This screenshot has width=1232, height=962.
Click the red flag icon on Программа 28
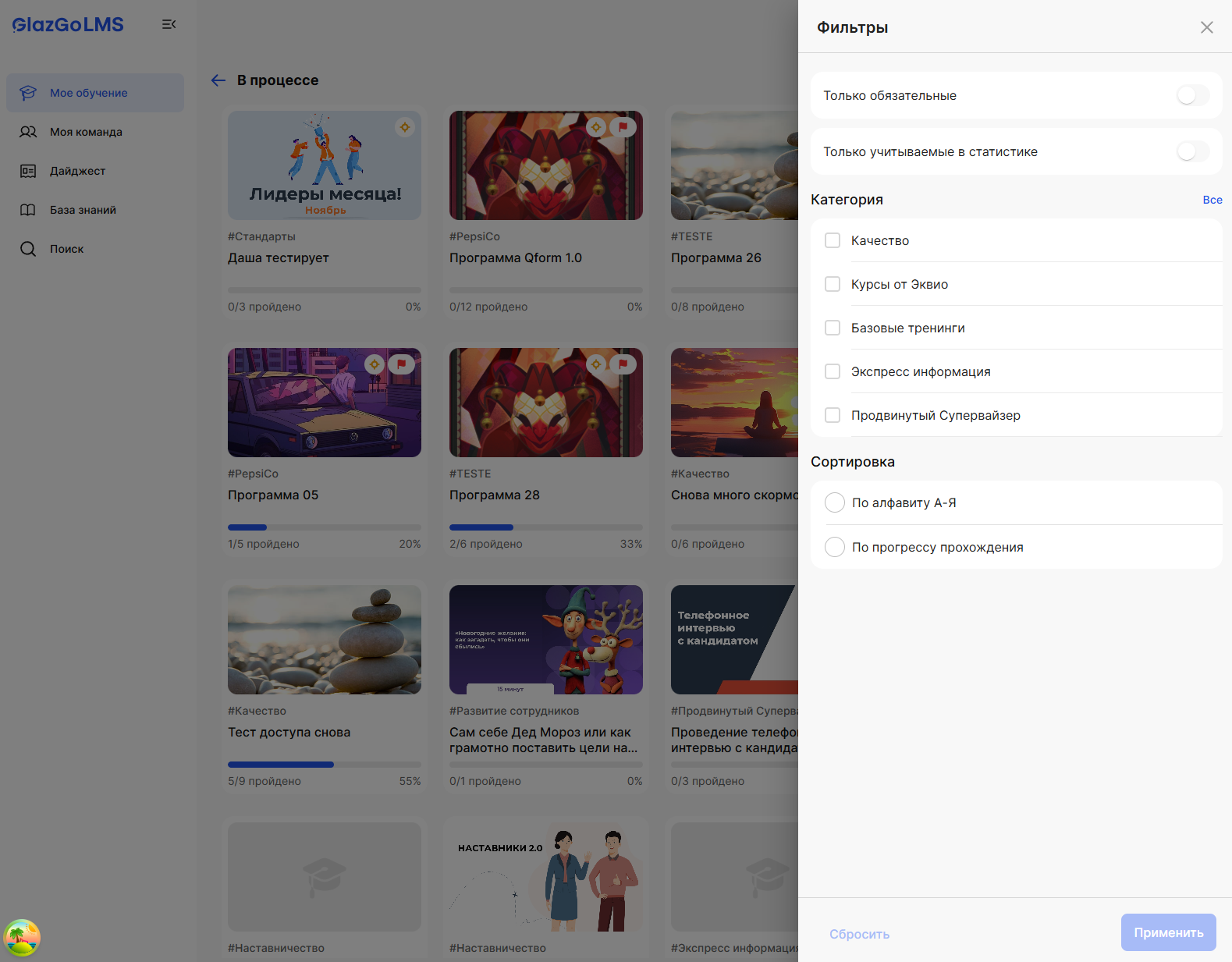coord(623,364)
